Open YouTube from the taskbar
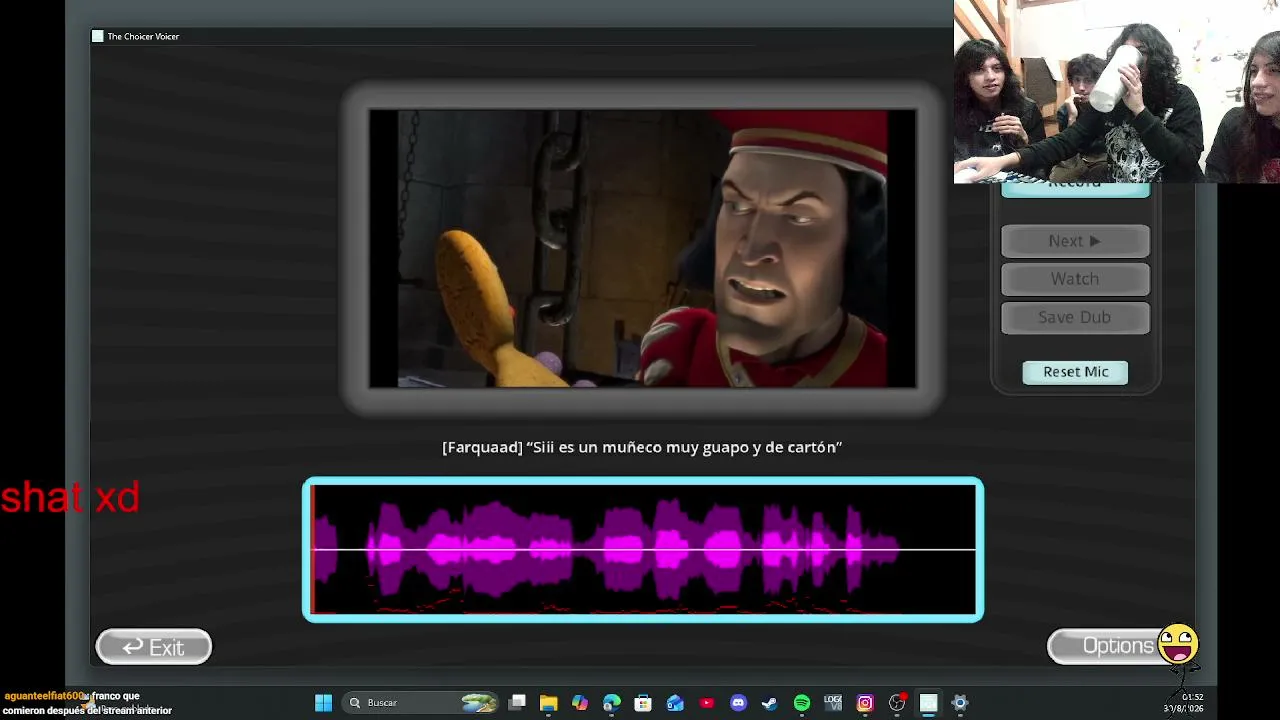Image resolution: width=1280 pixels, height=720 pixels. click(707, 703)
